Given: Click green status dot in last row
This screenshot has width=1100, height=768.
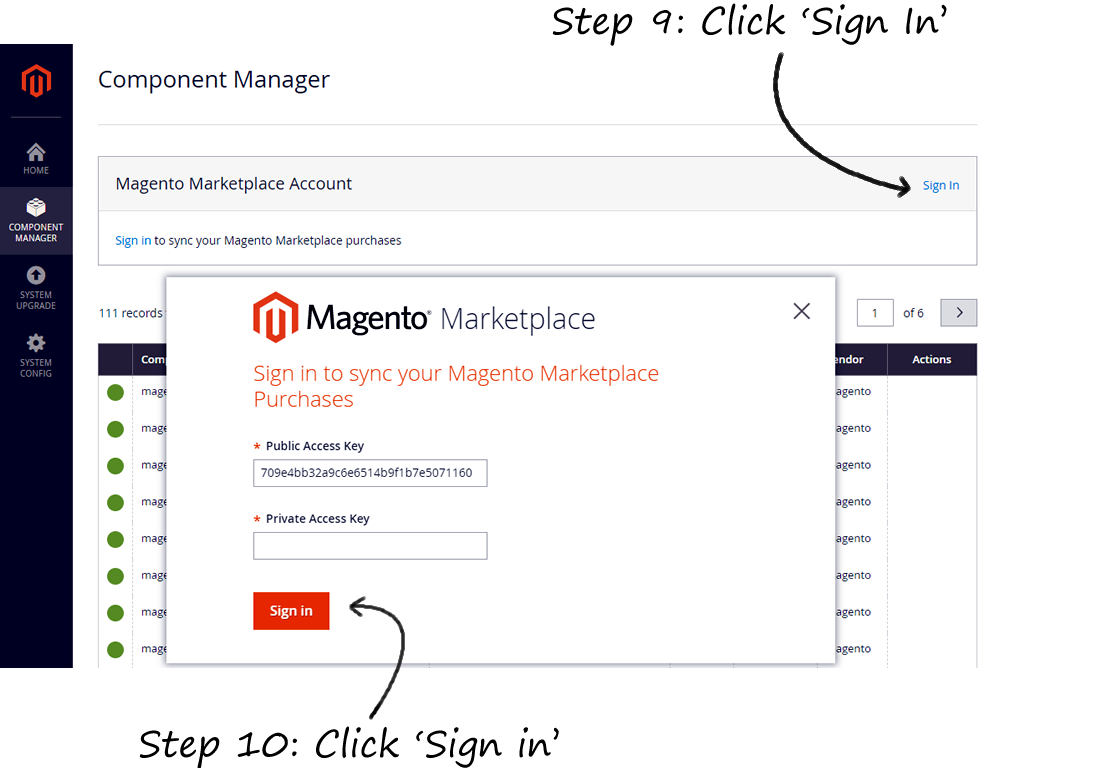Looking at the screenshot, I should tap(115, 649).
